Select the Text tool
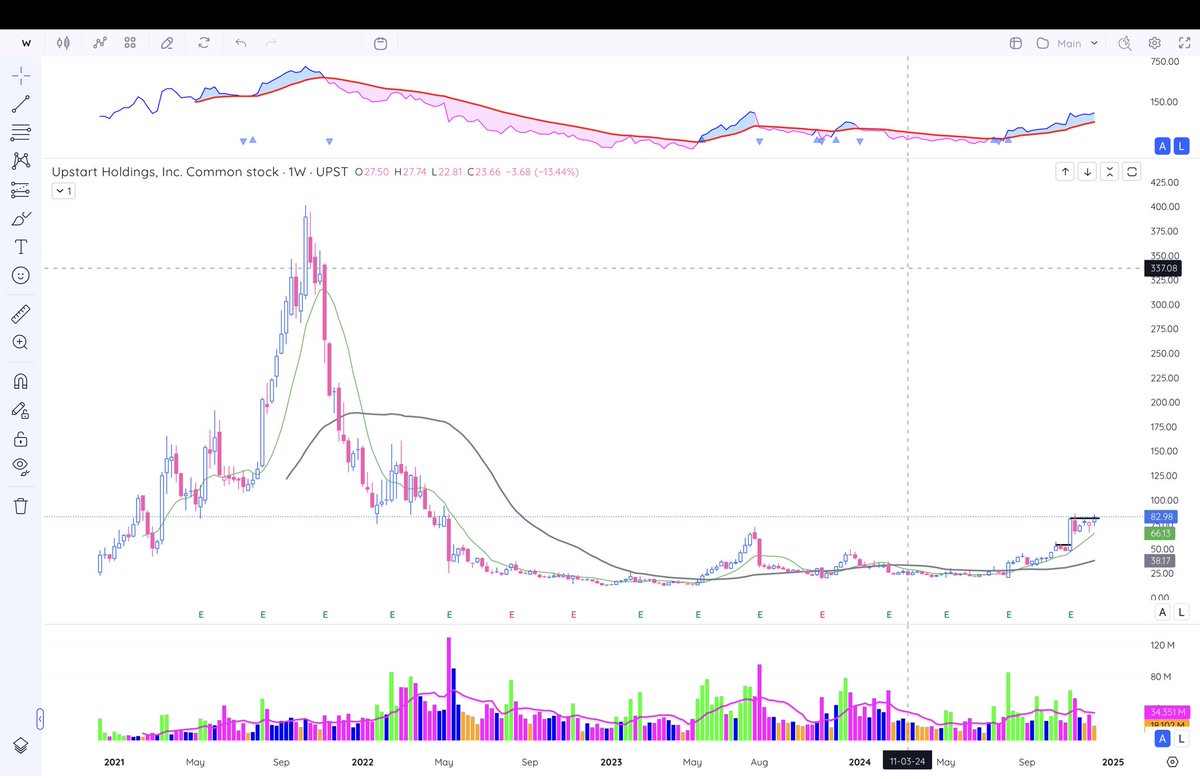The image size is (1200, 779). [x=21, y=246]
